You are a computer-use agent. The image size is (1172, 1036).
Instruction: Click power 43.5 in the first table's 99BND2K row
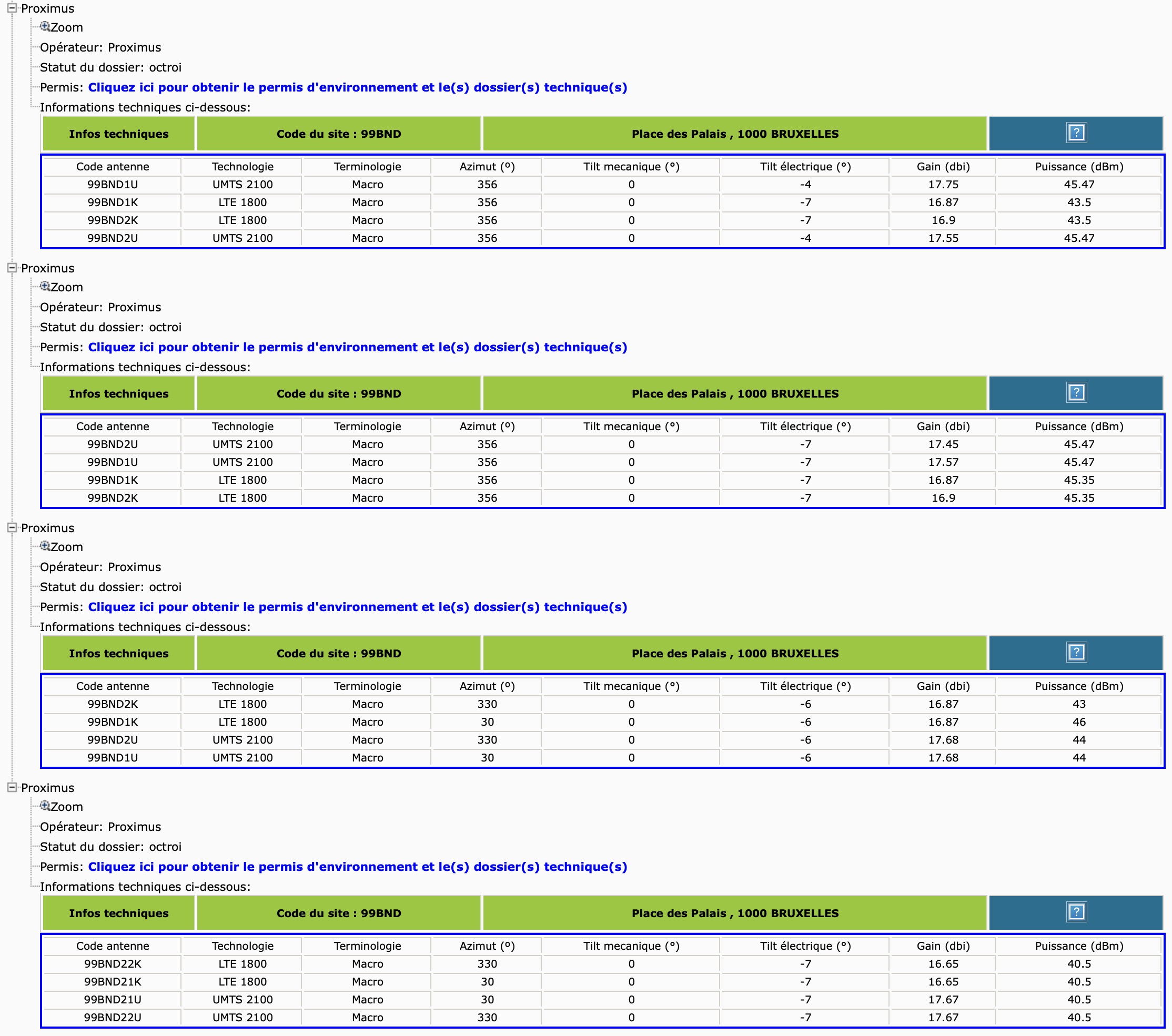tap(1078, 220)
